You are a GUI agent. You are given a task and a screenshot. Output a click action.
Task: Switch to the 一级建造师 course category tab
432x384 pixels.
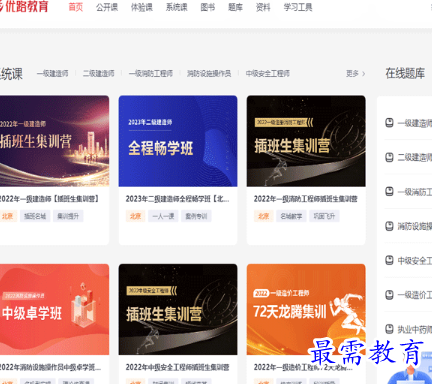(x=53, y=73)
